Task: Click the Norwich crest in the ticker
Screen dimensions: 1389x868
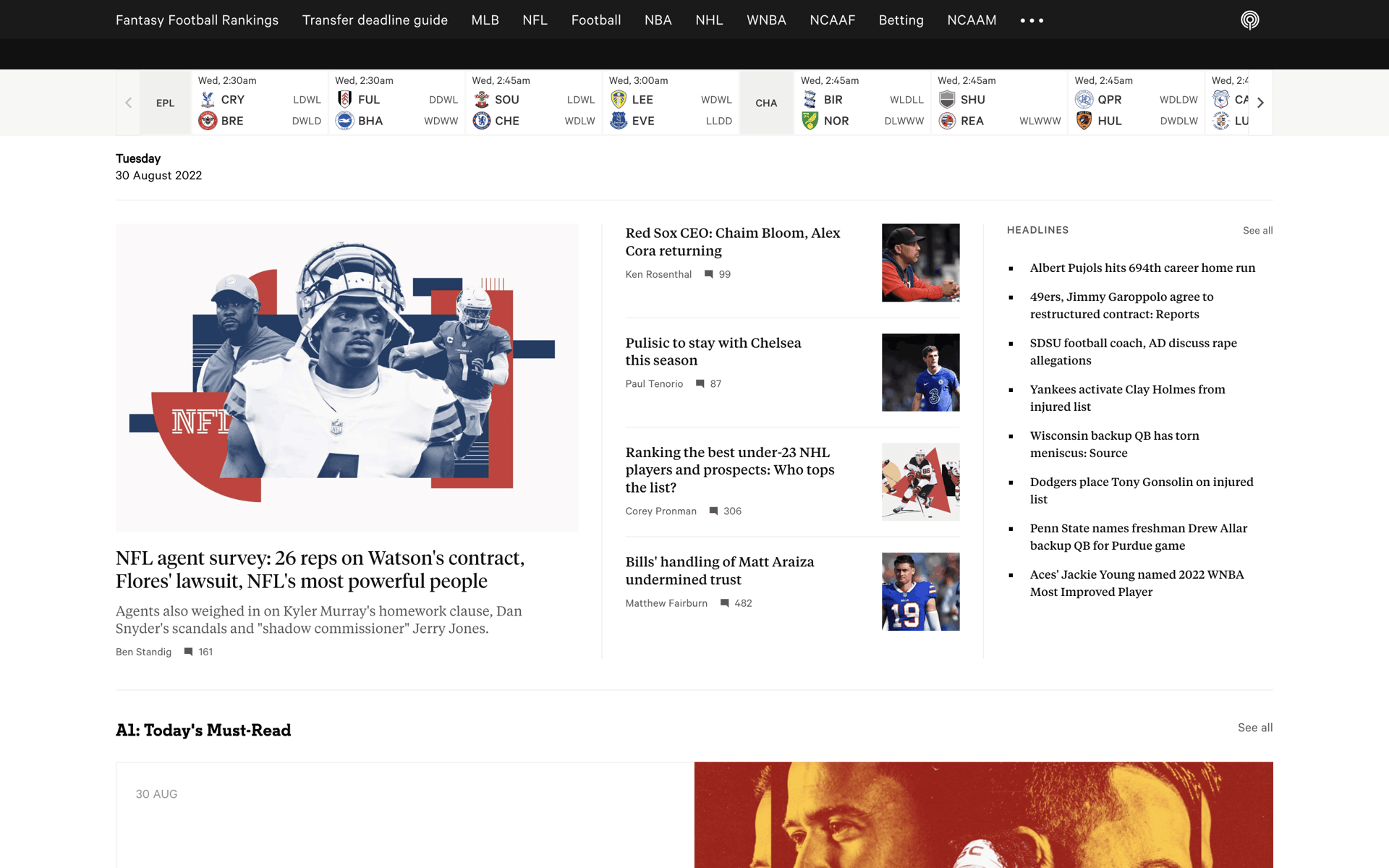Action: [x=810, y=121]
